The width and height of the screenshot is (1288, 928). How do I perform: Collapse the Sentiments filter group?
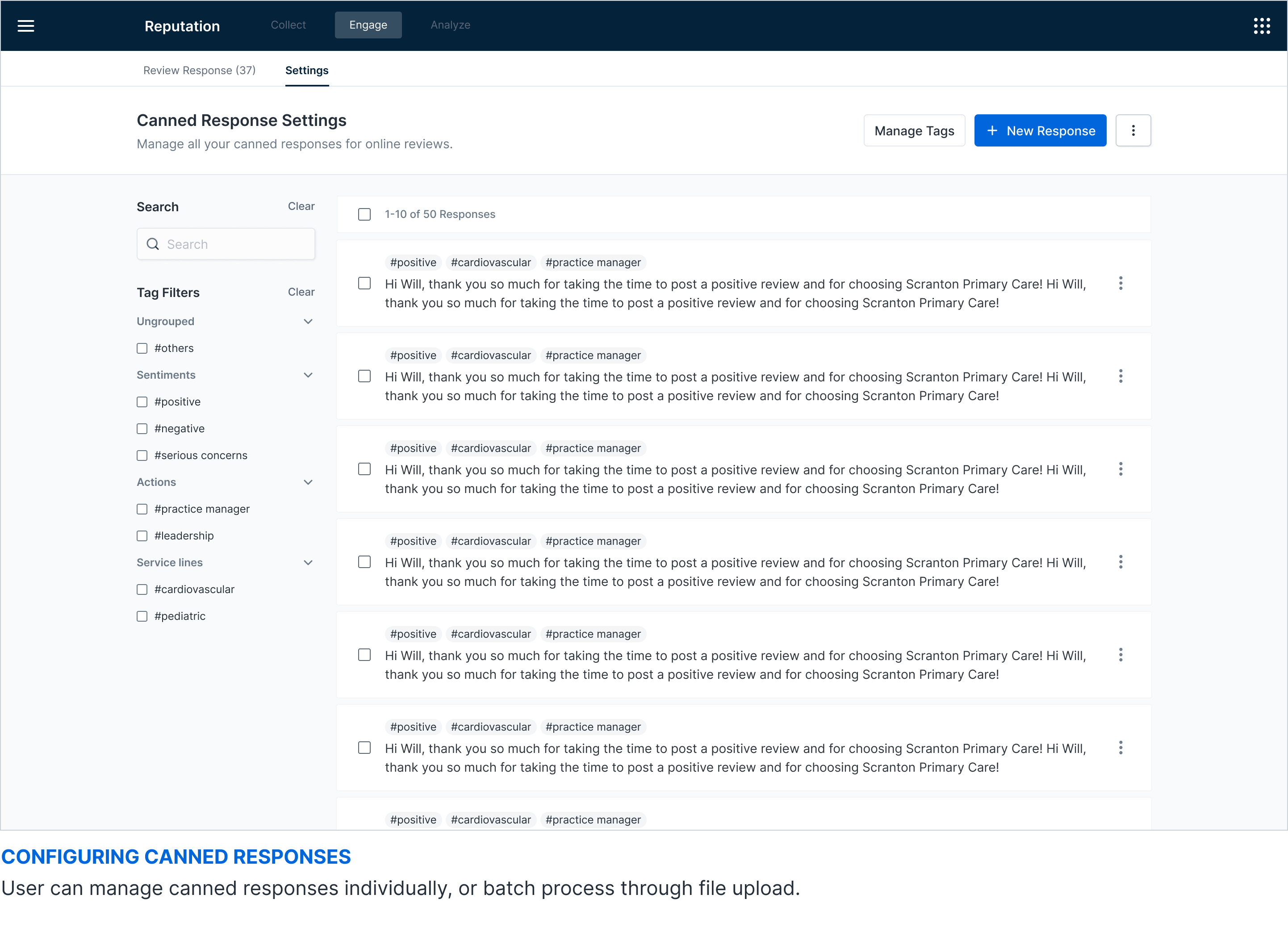tap(308, 375)
